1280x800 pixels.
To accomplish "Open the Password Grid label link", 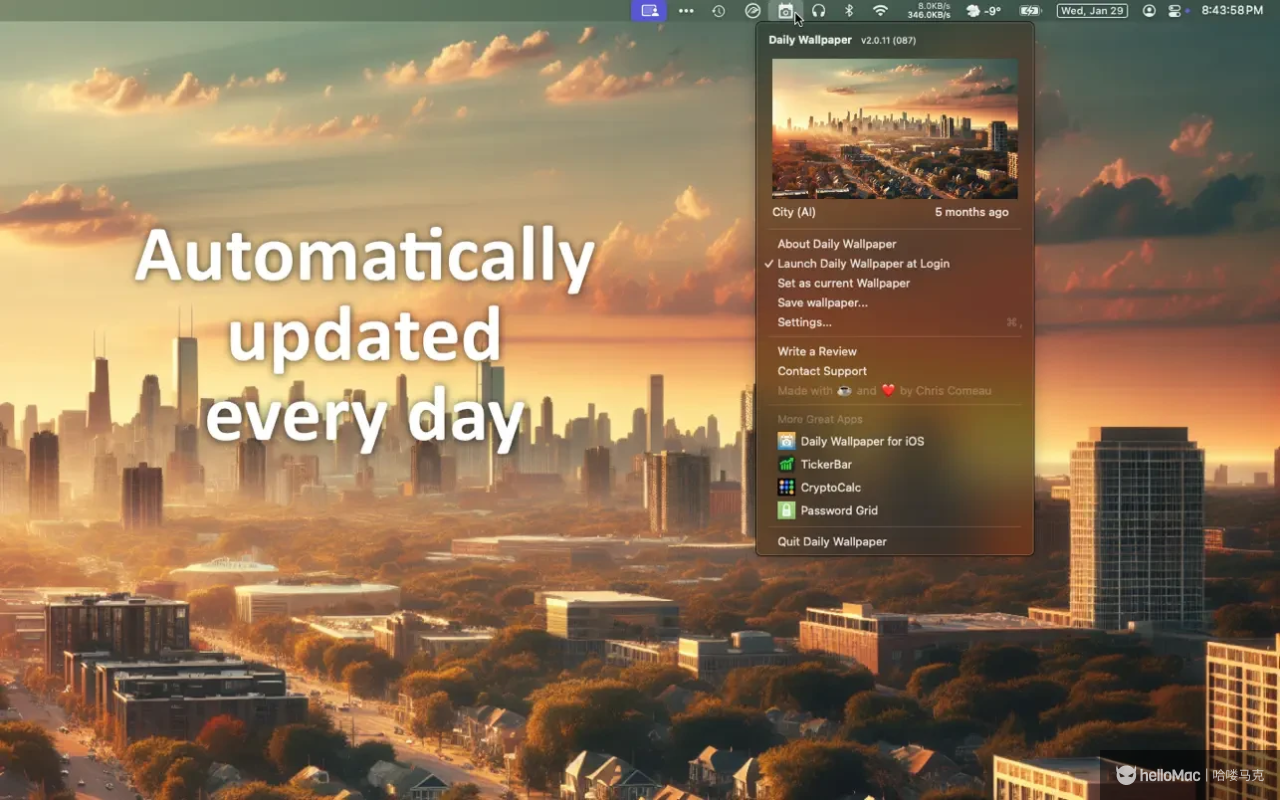I will click(839, 510).
